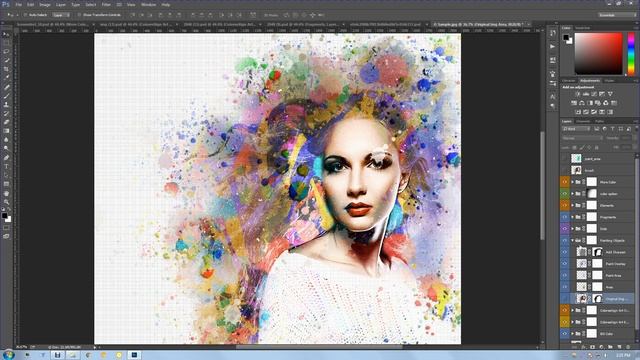Pick a shade in the red color field

[x=599, y=54]
